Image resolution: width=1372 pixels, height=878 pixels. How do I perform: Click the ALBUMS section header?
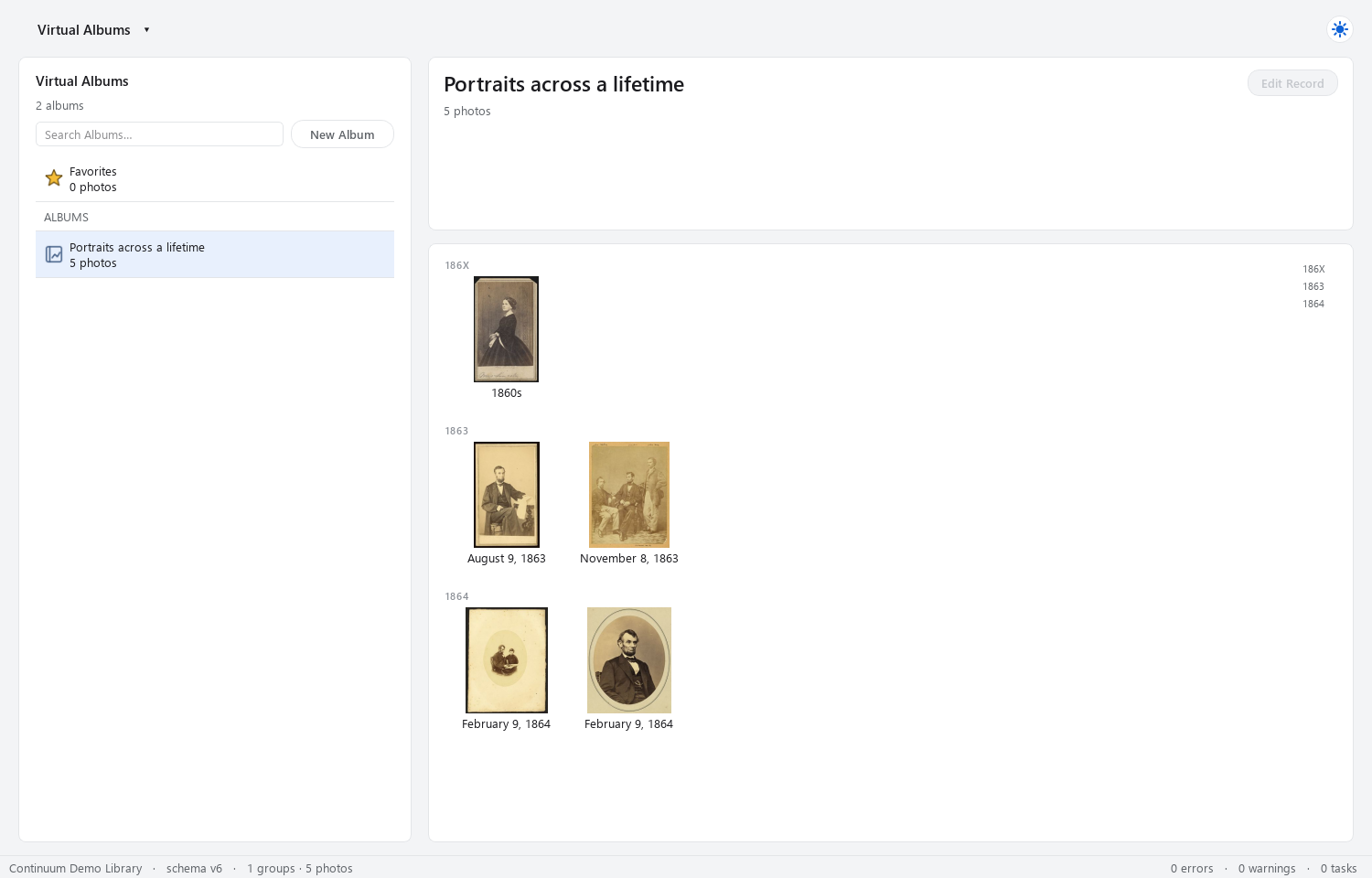pos(66,218)
